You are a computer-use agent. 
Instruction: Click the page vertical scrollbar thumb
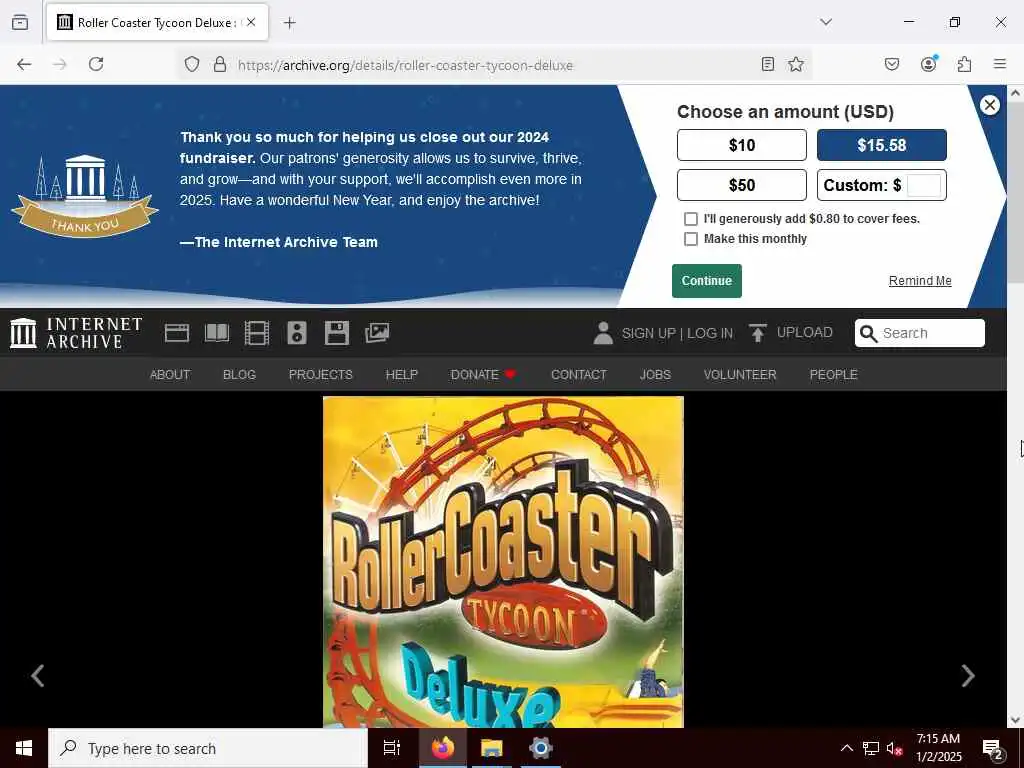tap(1015, 193)
